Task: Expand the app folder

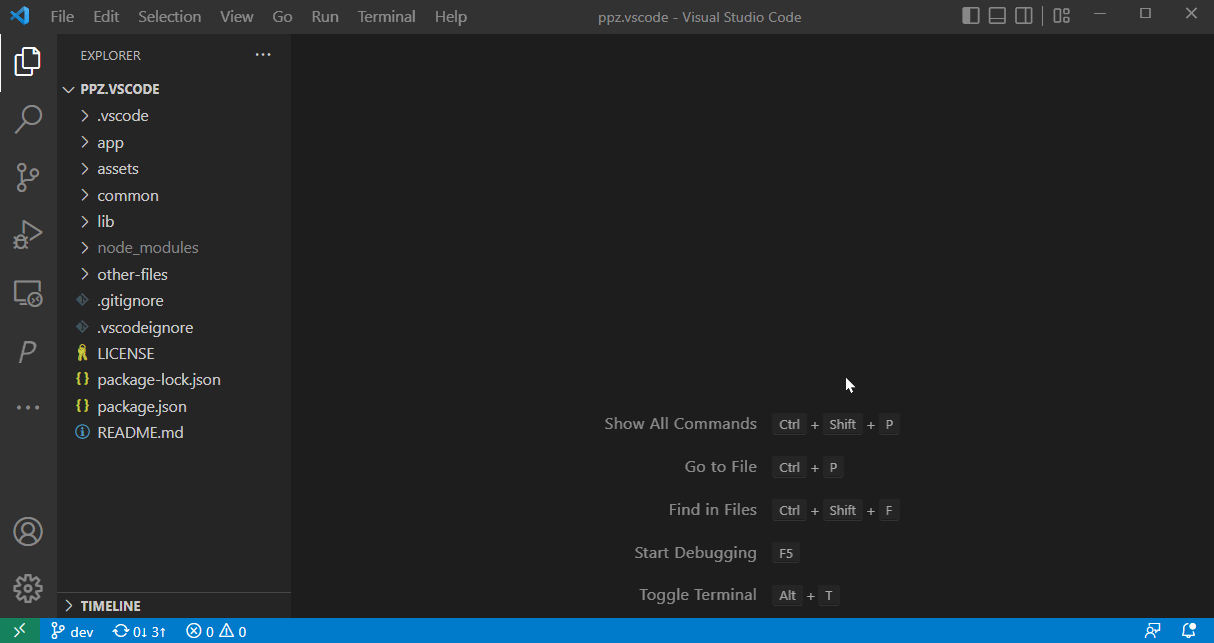Action: pyautogui.click(x=174, y=142)
